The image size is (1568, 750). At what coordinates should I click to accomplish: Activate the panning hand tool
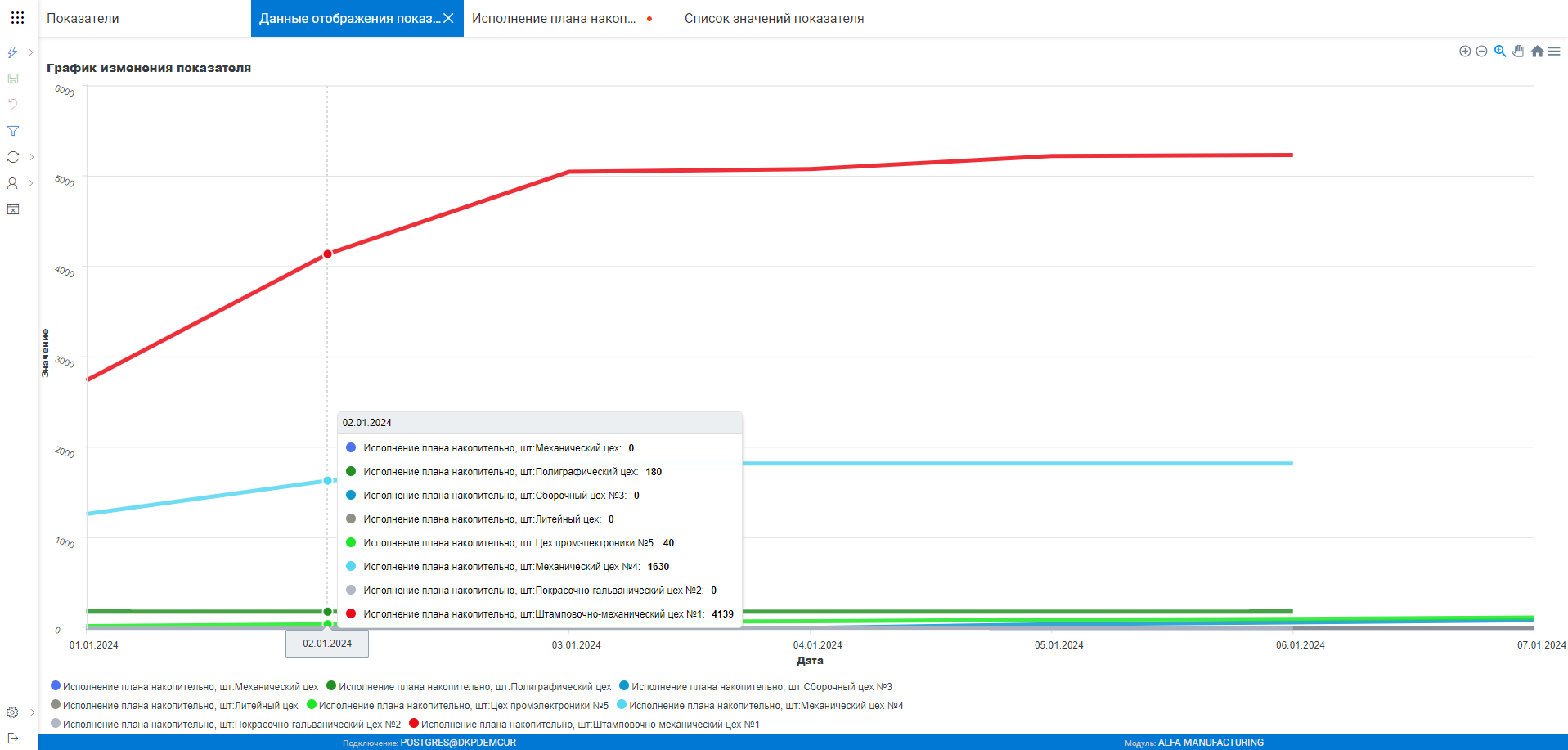[x=1518, y=51]
